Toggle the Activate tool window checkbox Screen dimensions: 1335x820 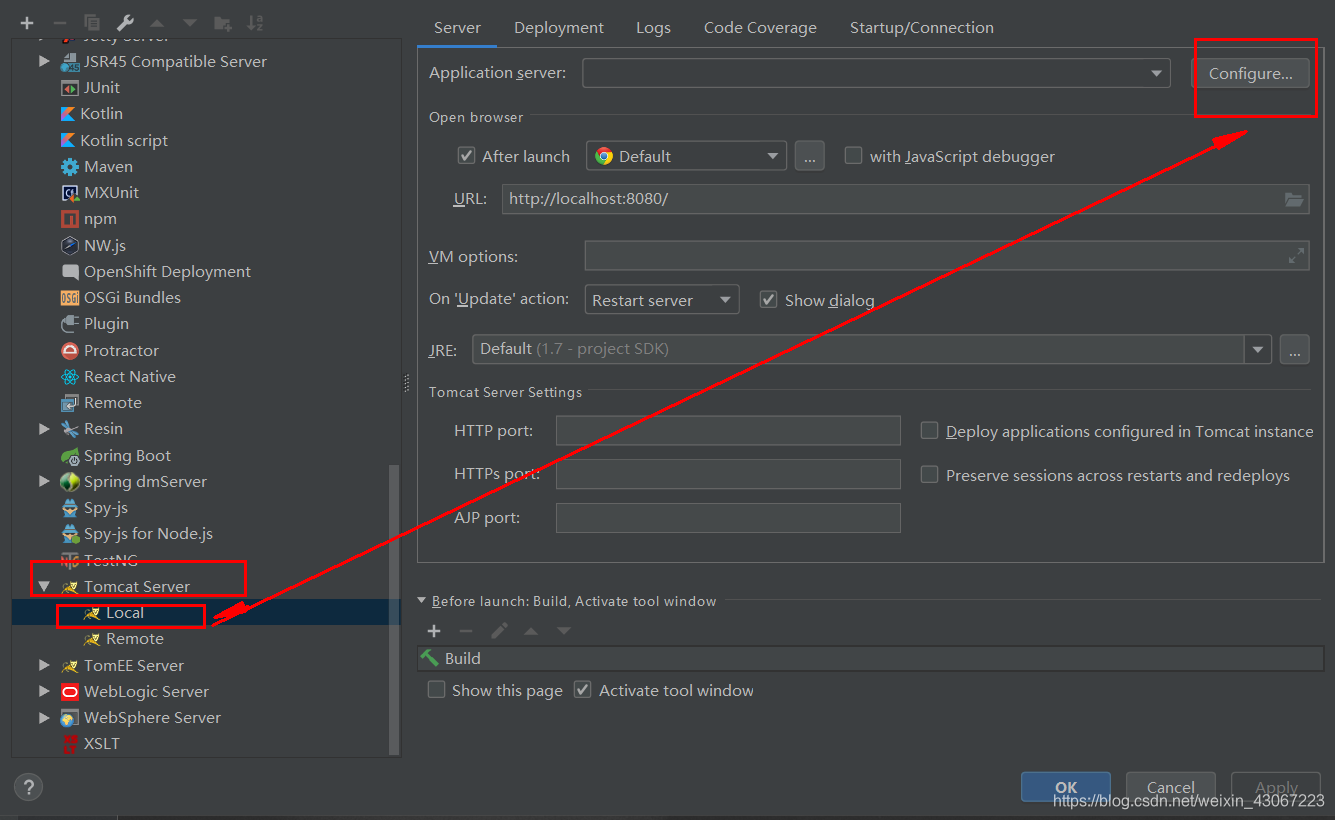coord(583,690)
